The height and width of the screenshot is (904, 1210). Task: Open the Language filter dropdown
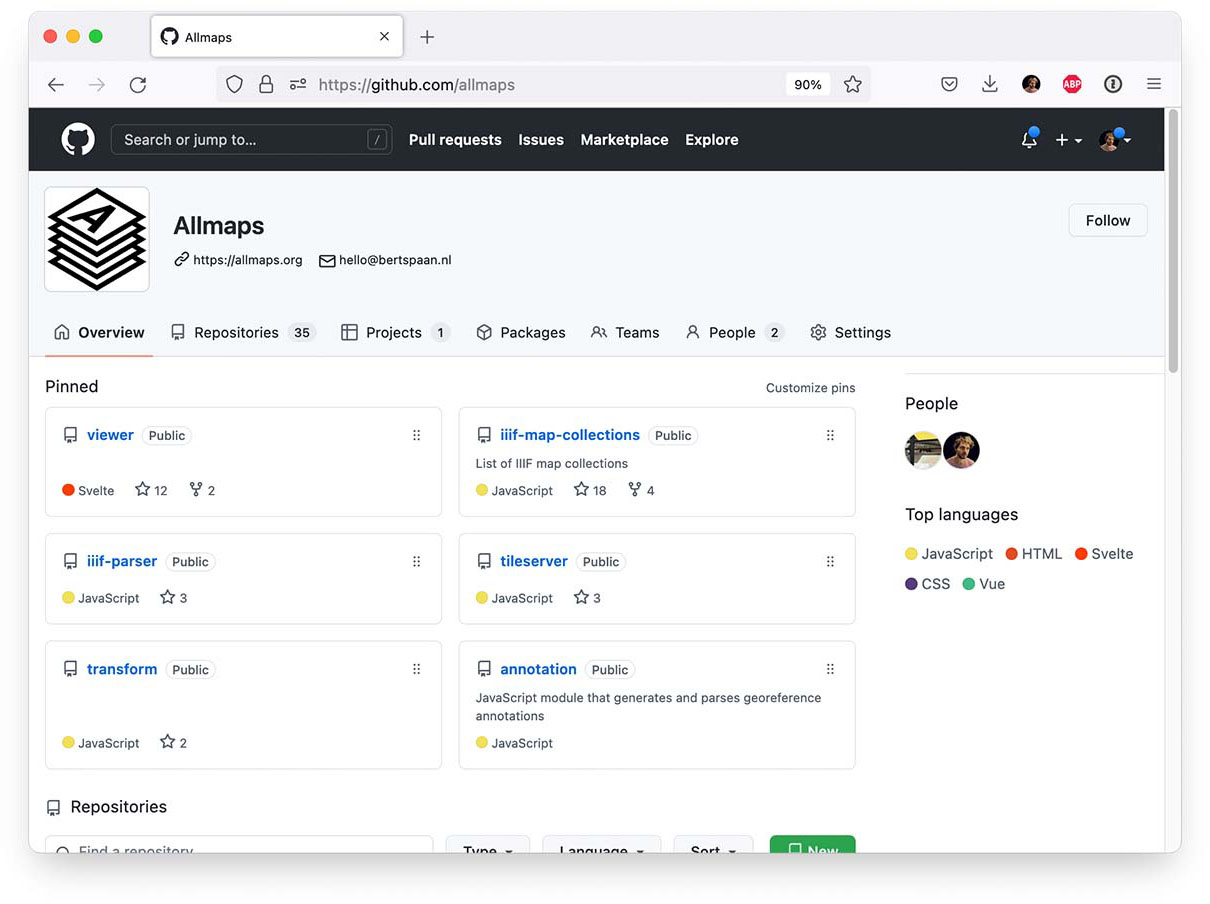coord(601,844)
